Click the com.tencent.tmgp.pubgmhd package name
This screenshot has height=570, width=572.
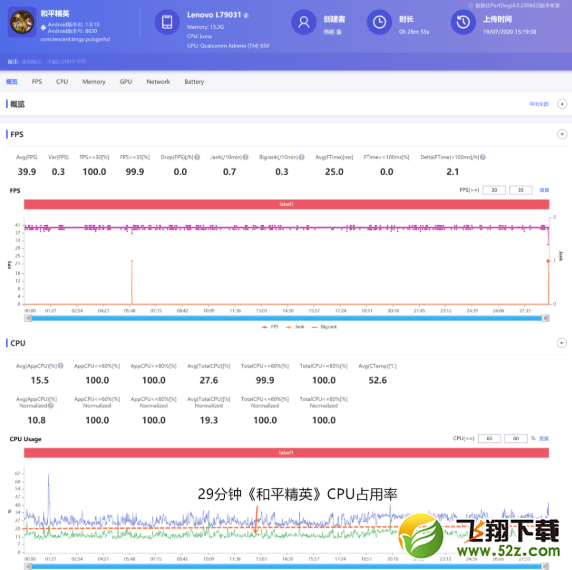tap(75, 39)
